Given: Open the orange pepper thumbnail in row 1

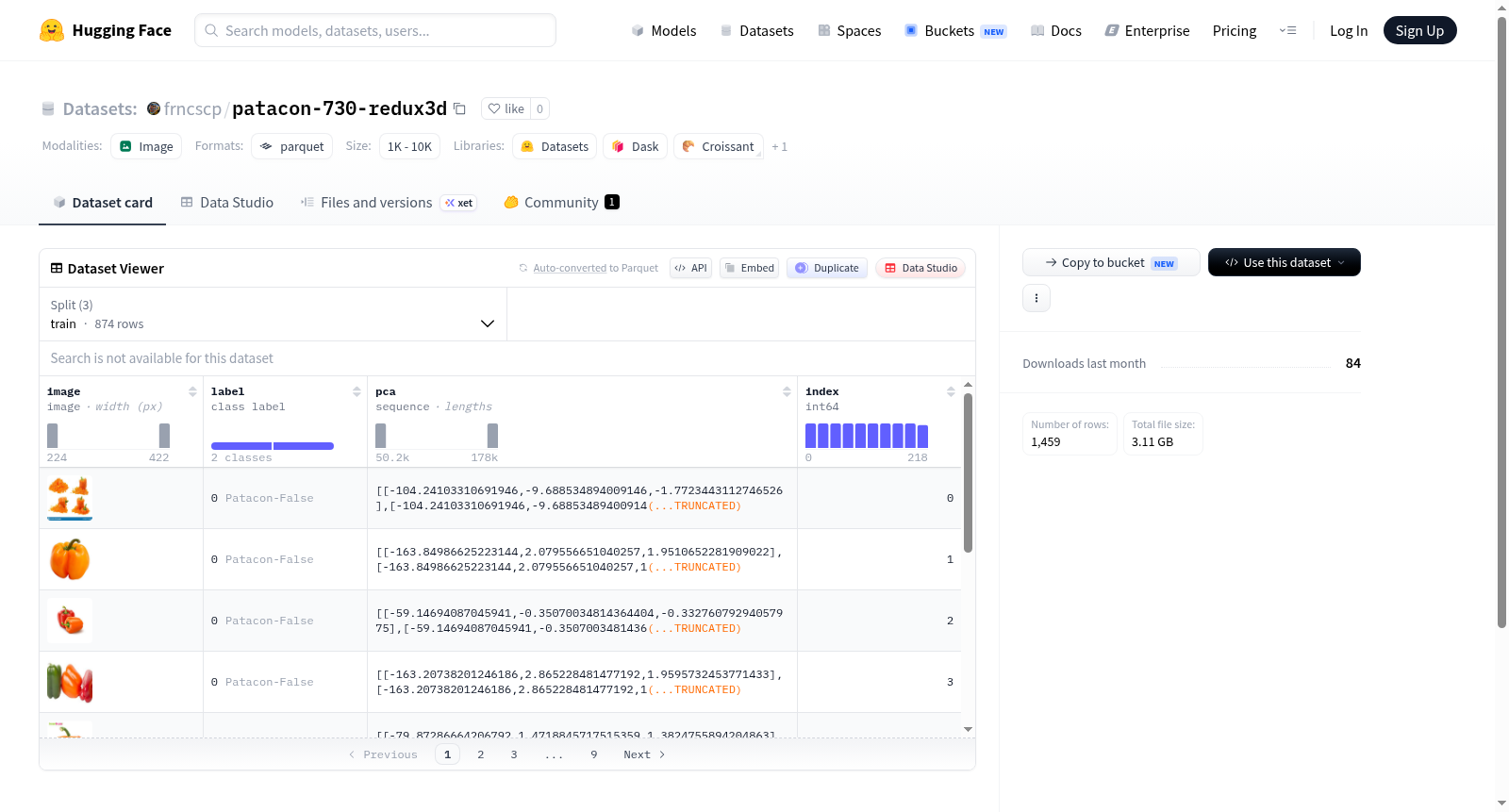Looking at the screenshot, I should pos(70,559).
